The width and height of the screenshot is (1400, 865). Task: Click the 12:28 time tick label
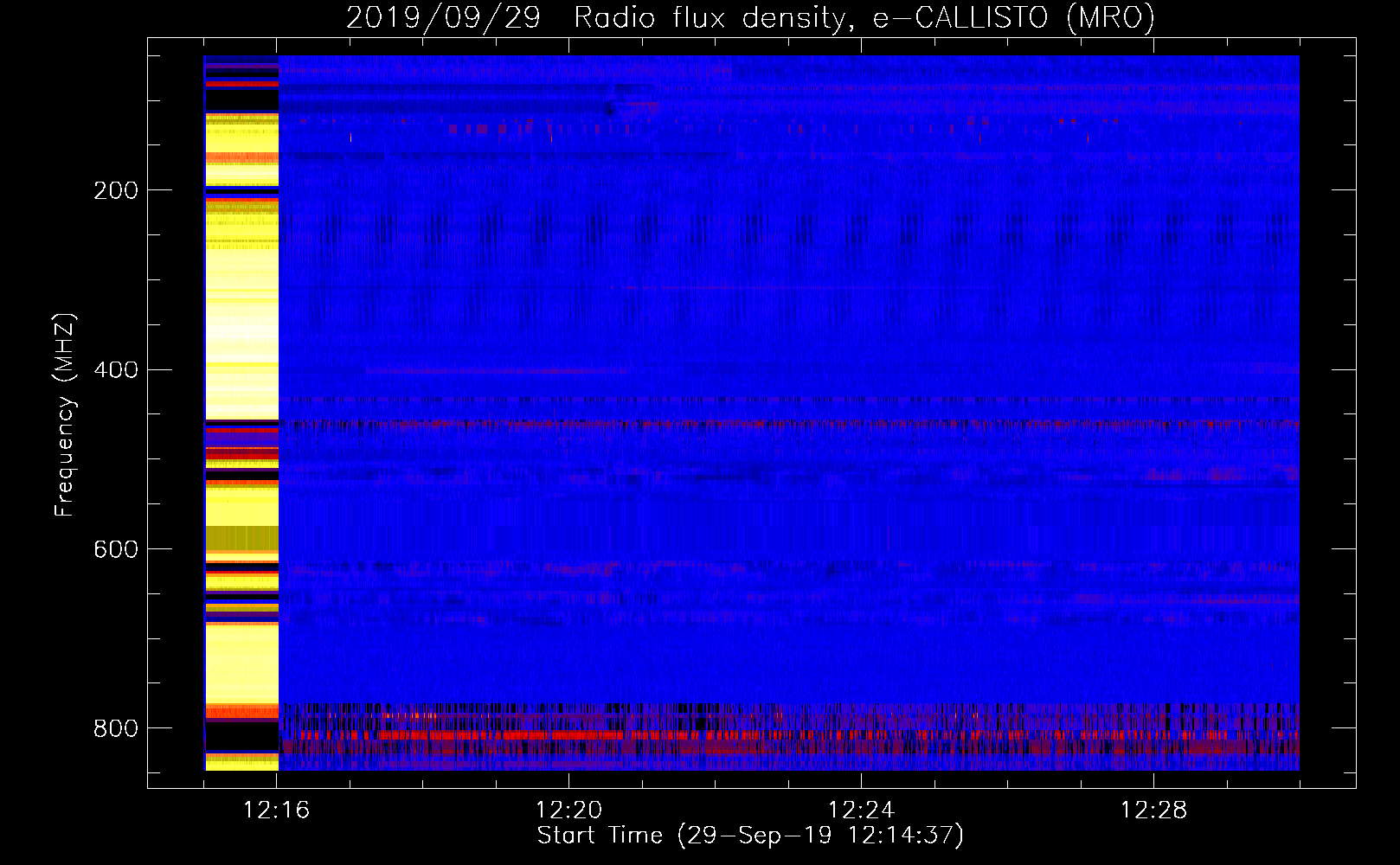1153,811
